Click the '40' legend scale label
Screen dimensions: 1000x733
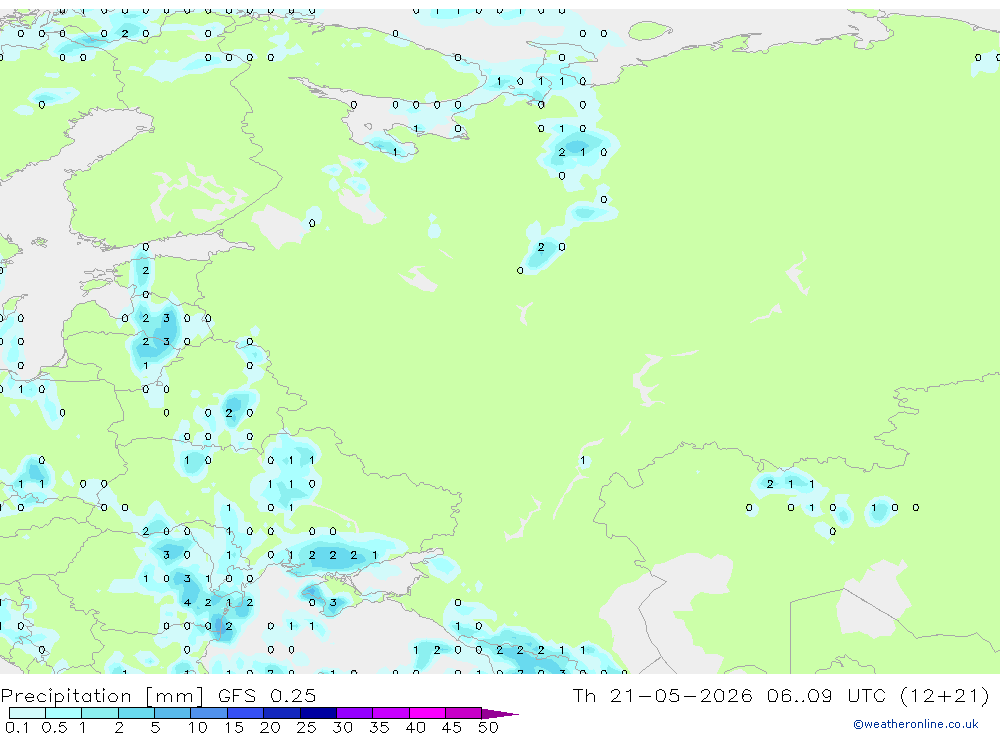[415, 727]
